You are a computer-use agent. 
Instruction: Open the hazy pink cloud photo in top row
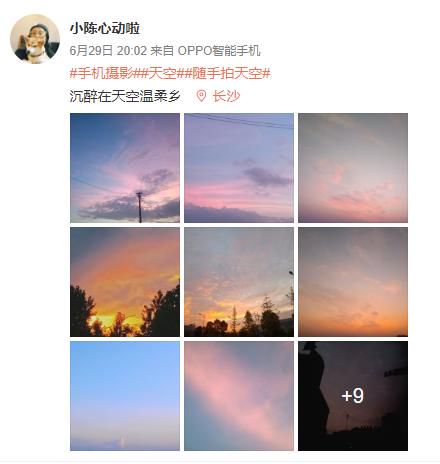pos(353,168)
